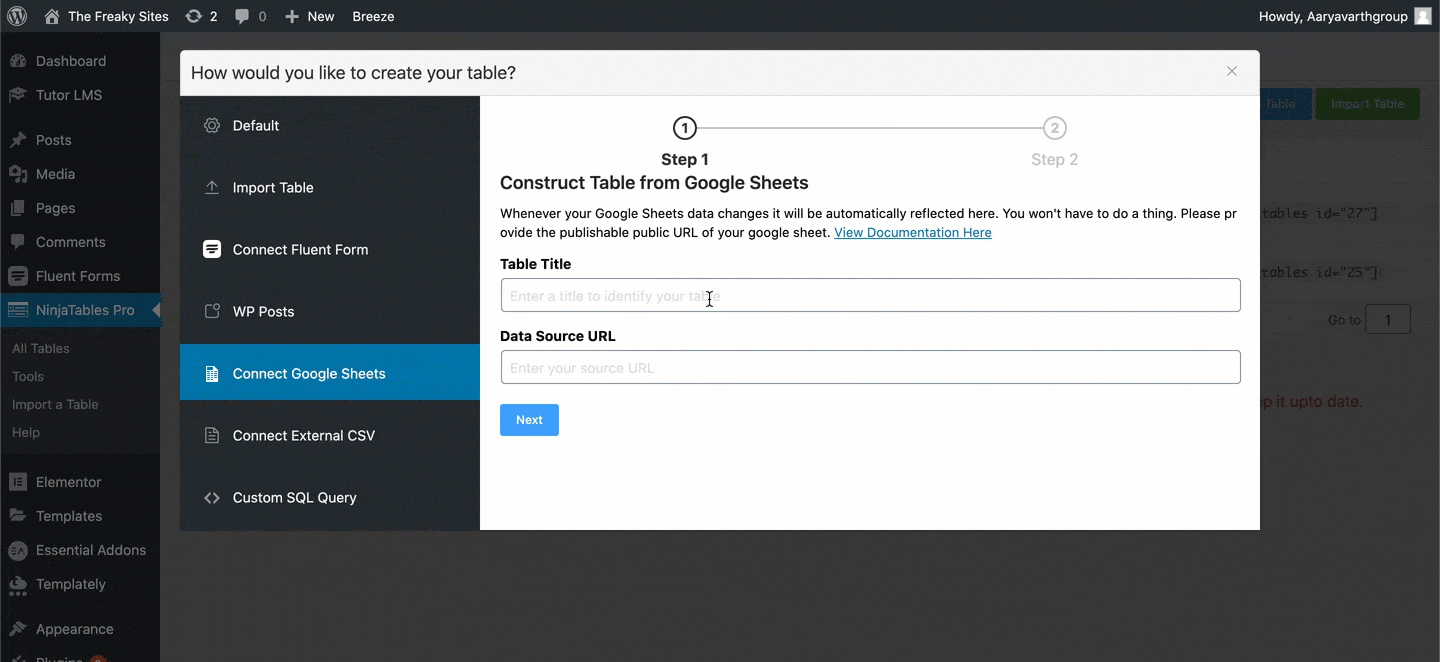
Task: Focus the Data Source URL input field
Action: (870, 367)
